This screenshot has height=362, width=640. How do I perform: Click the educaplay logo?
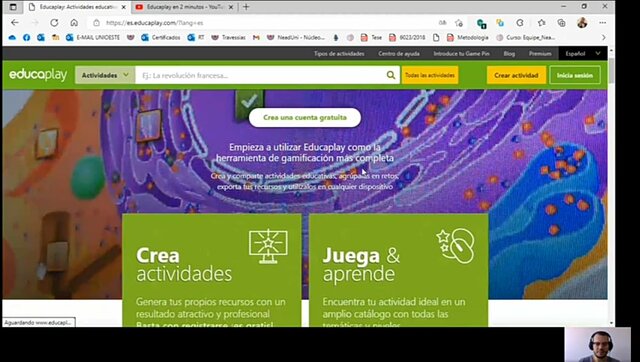pos(38,75)
